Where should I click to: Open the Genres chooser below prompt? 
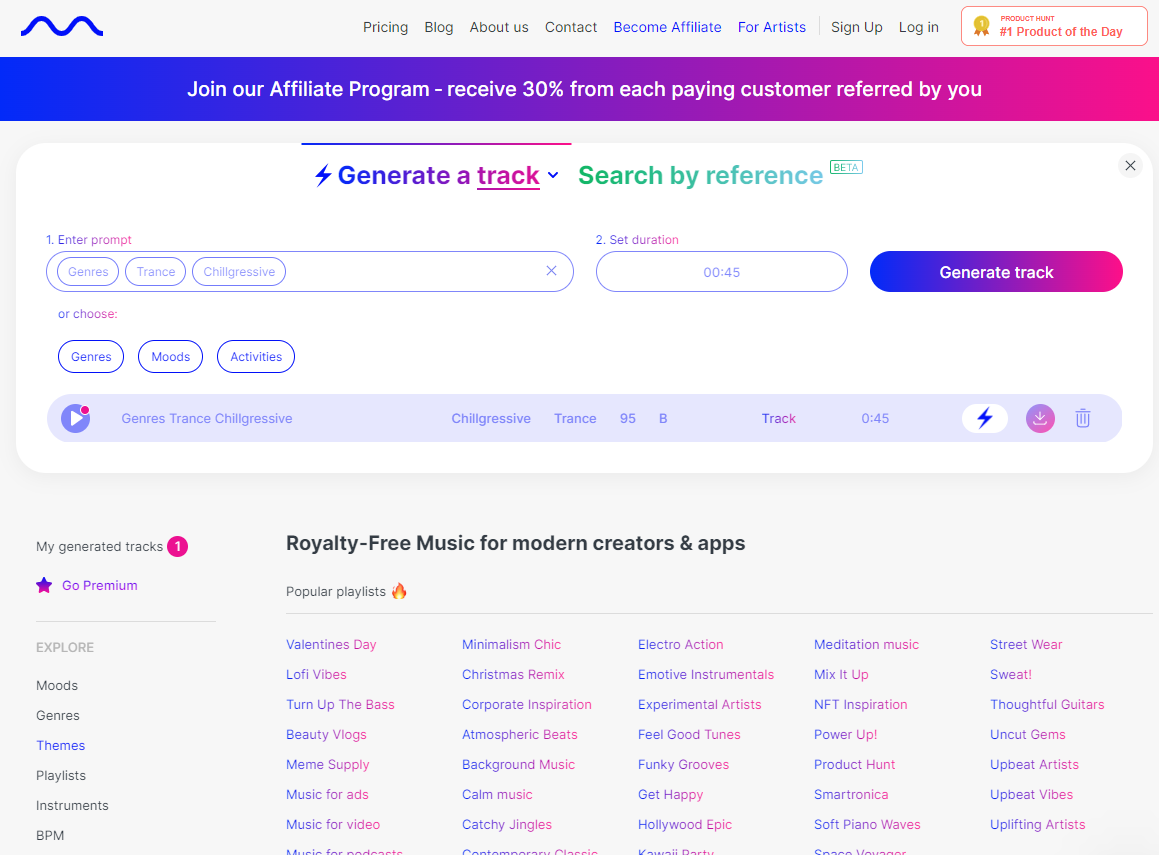coord(91,356)
